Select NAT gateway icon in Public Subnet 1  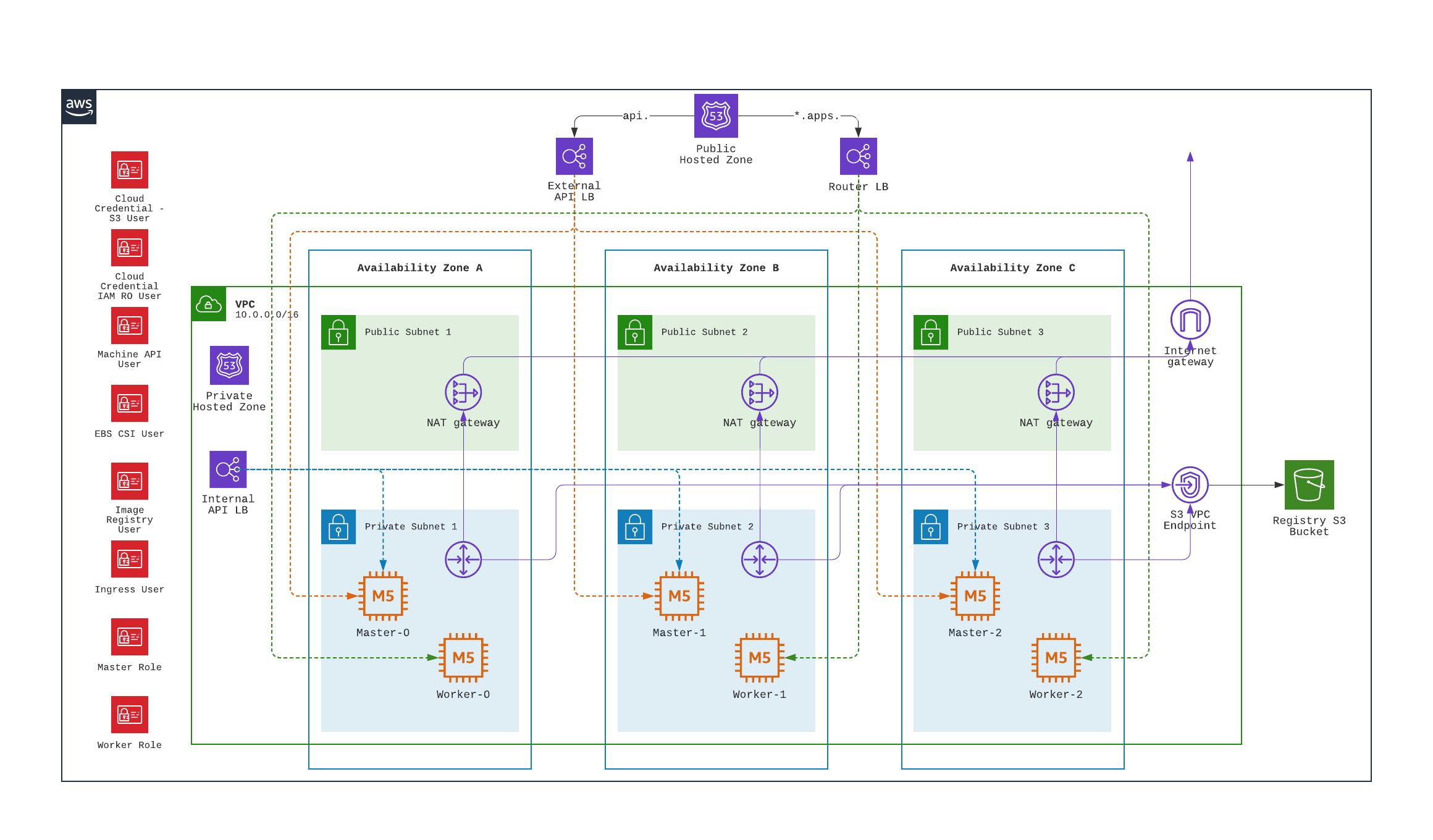[463, 392]
